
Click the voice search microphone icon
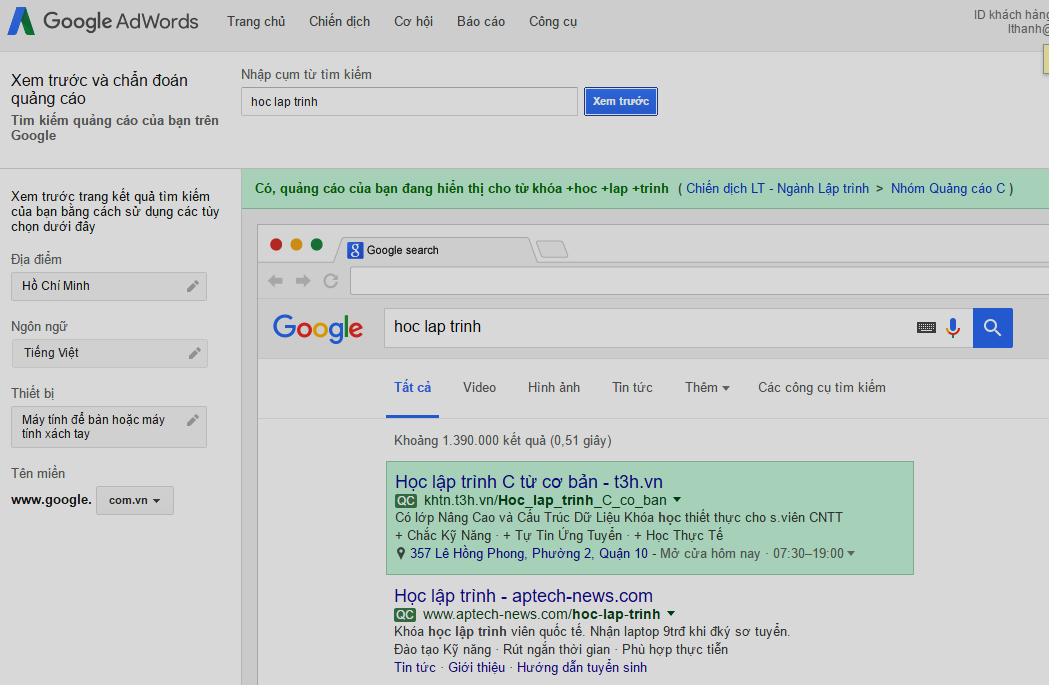click(953, 328)
